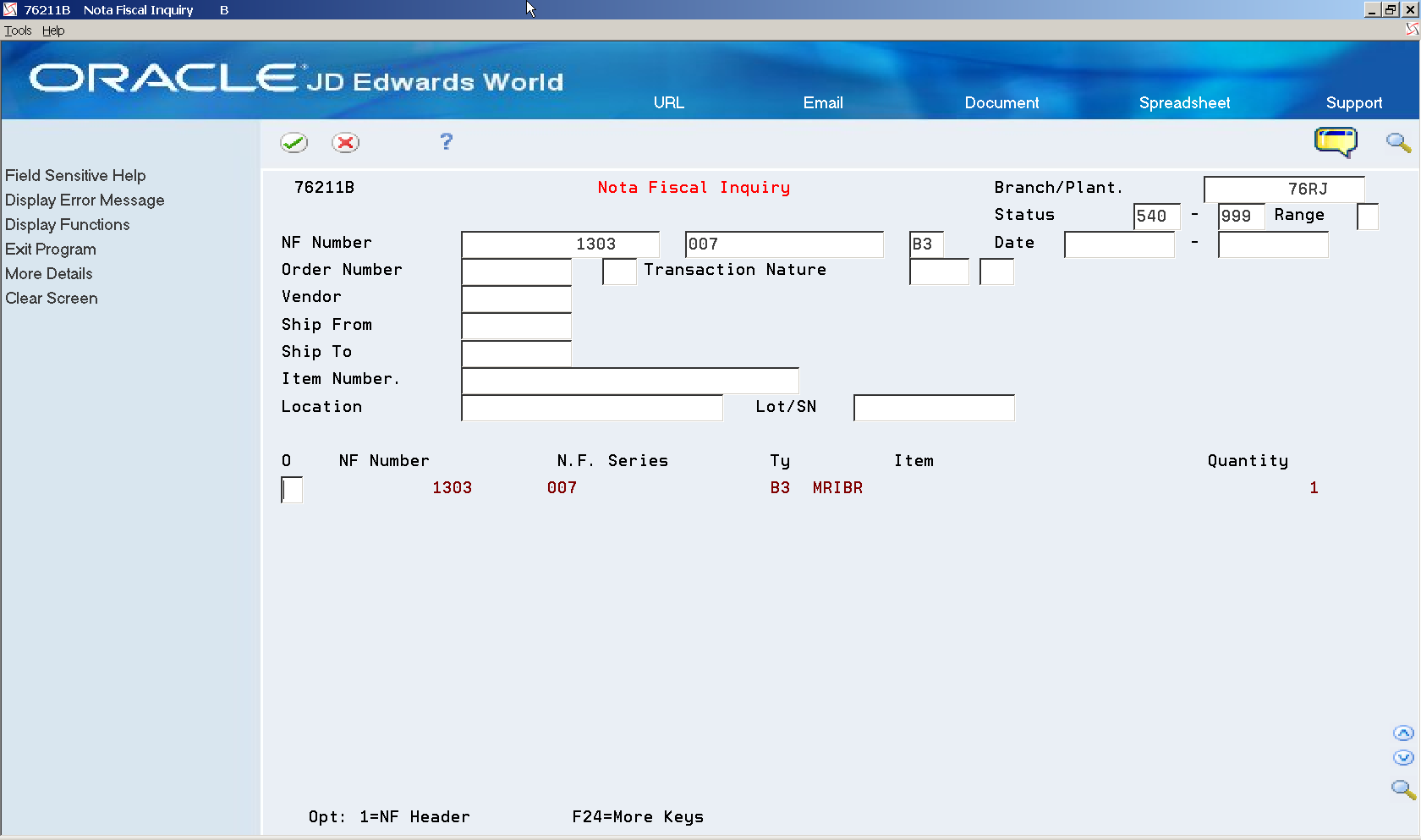Viewport: 1421px width, 840px height.
Task: Click the F24=More Keys text
Action: (x=638, y=817)
